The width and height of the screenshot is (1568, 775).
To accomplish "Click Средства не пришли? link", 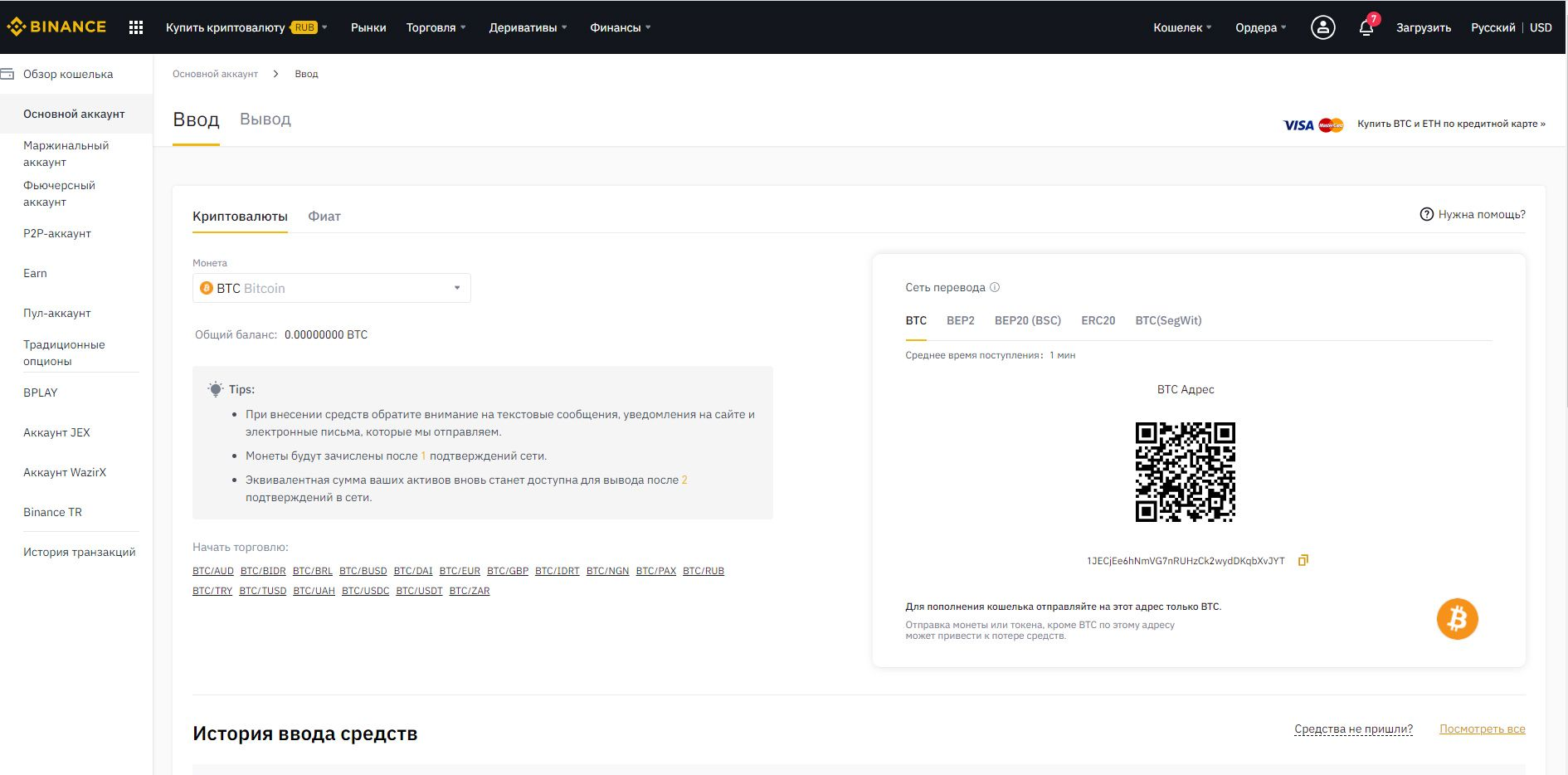I will coord(1353,729).
